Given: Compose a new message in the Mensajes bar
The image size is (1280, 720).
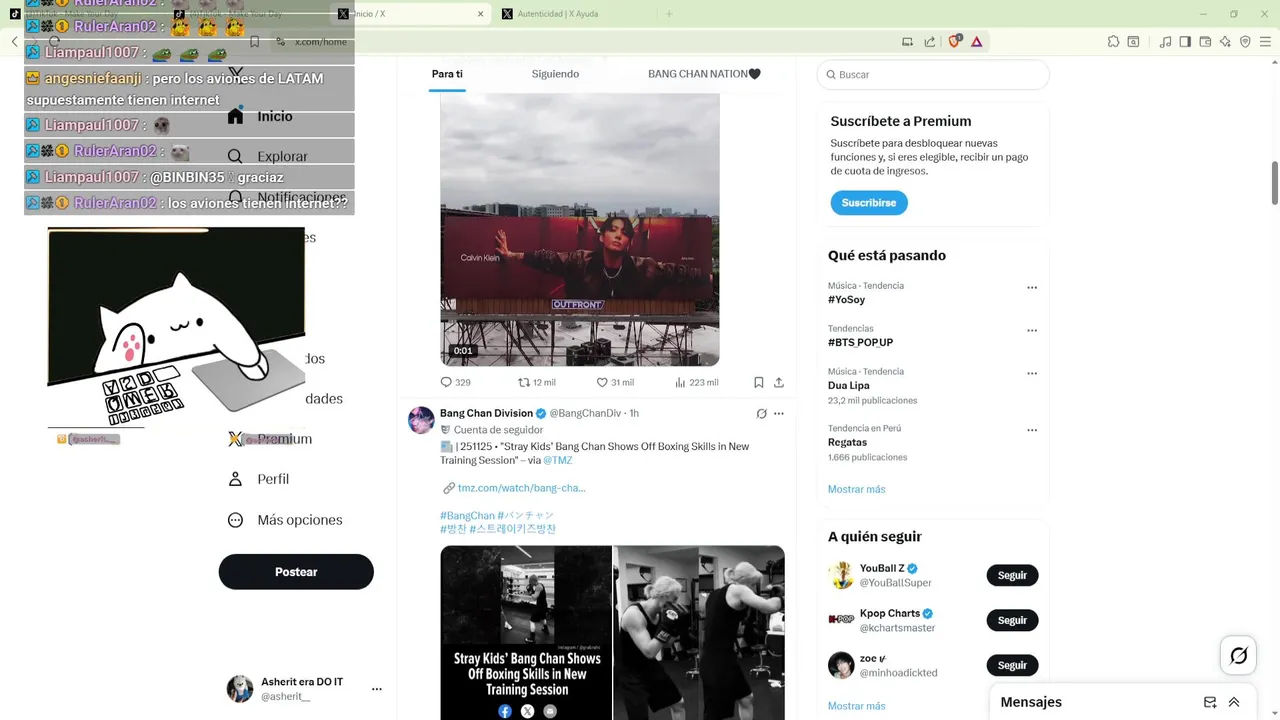Looking at the screenshot, I should 1210,702.
